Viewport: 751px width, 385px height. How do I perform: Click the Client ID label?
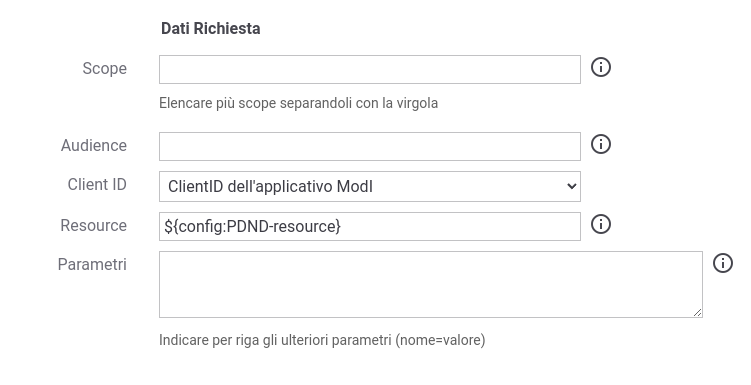97,184
